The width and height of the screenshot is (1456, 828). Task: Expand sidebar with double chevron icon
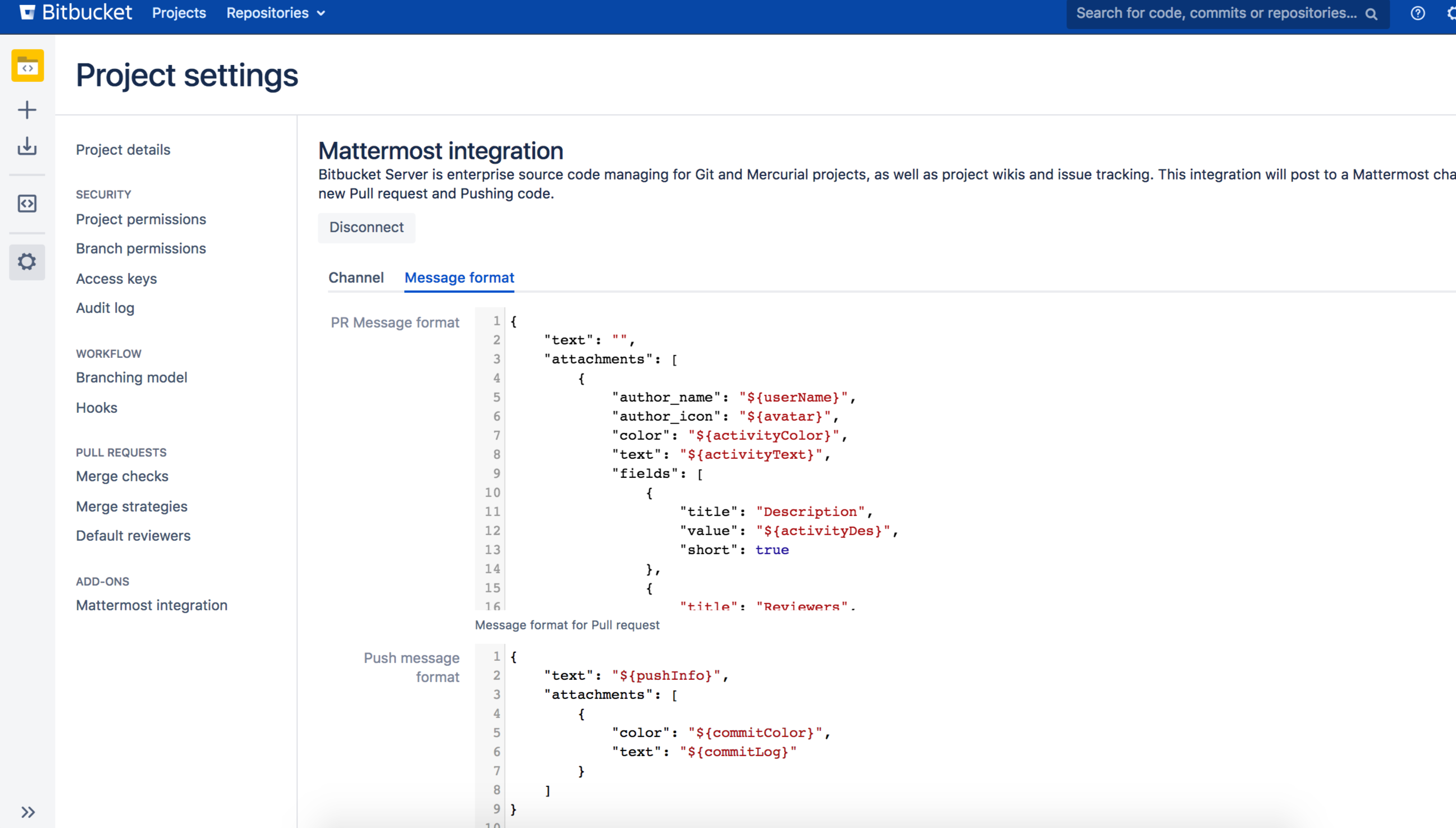tap(28, 812)
